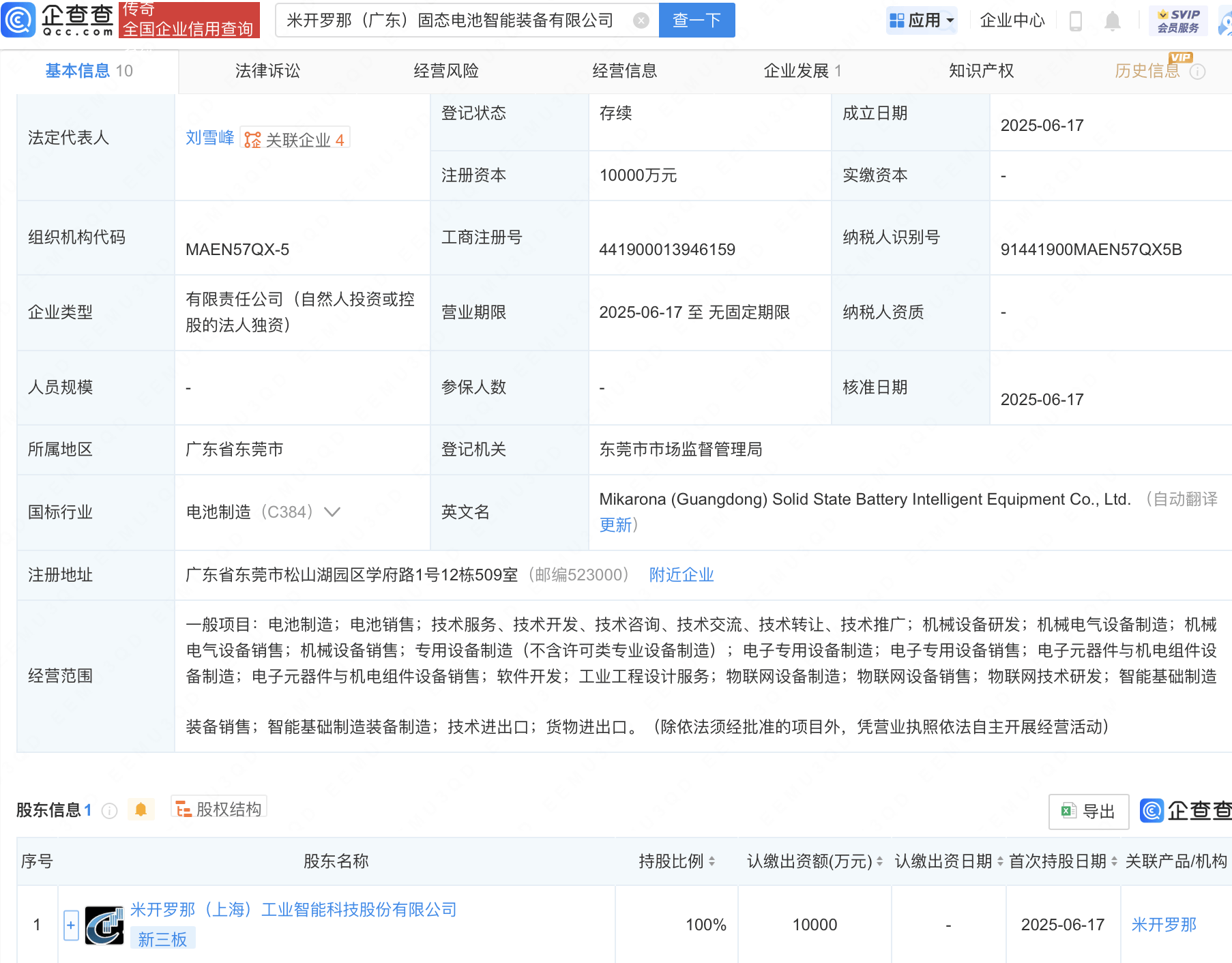Open 附近企业 link
Viewport: 1232px width, 963px height.
coord(681,575)
